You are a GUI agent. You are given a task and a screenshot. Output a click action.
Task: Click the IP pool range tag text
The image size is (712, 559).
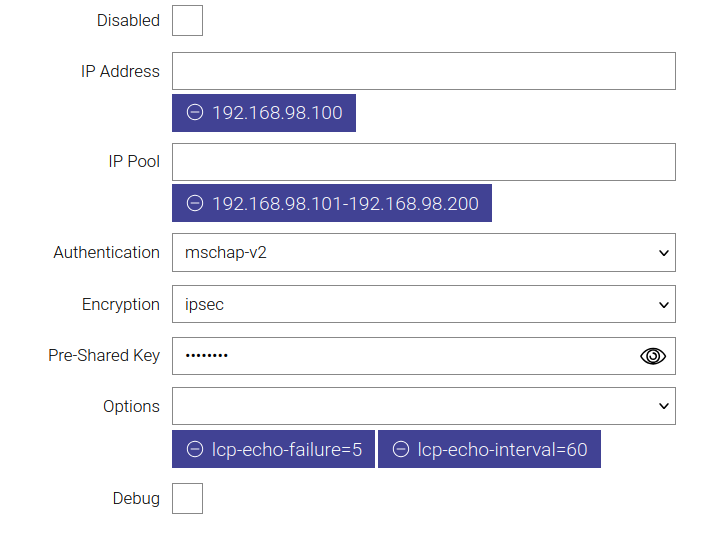[x=345, y=204]
